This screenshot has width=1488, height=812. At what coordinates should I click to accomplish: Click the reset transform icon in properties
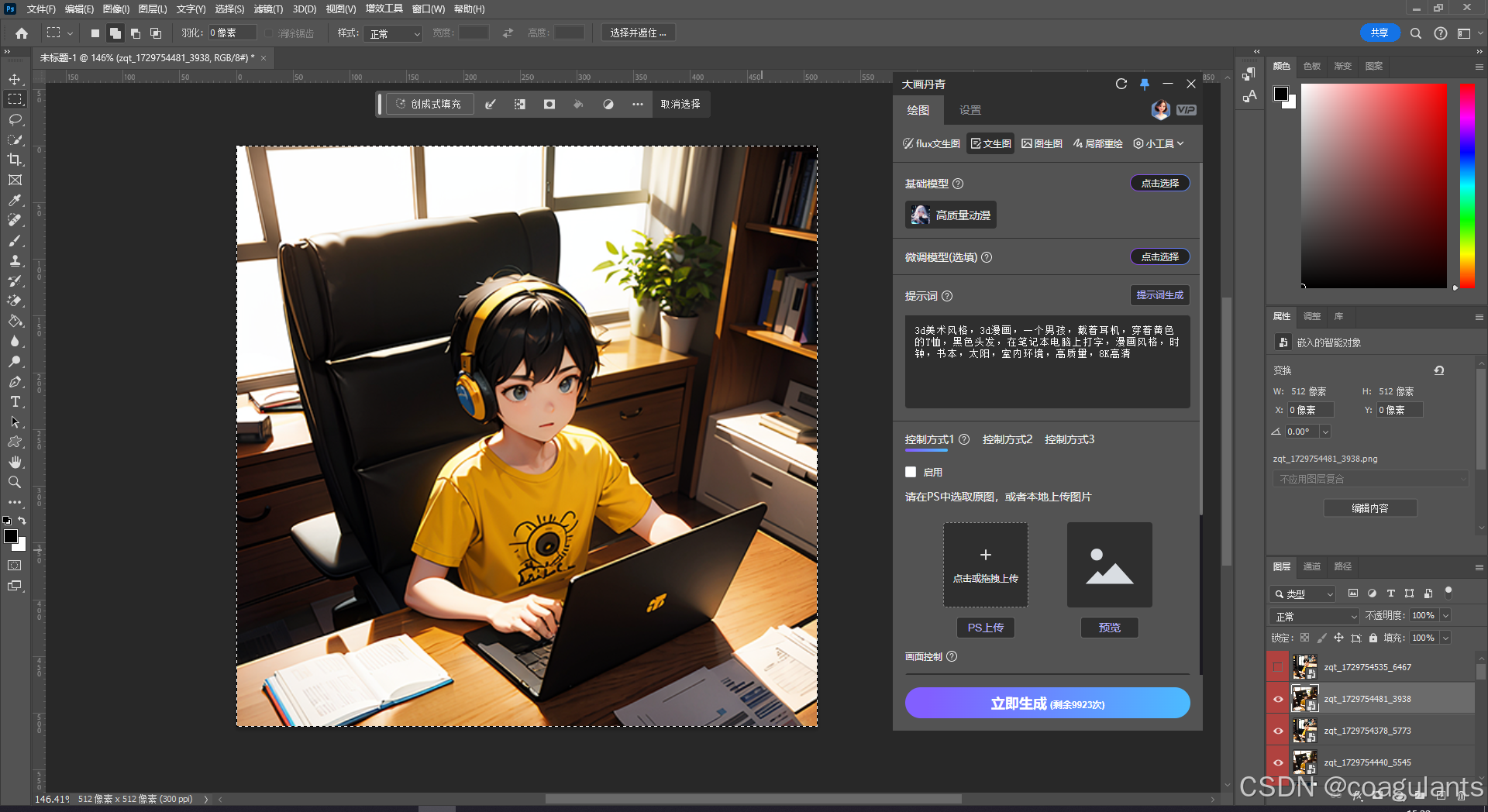[x=1439, y=370]
